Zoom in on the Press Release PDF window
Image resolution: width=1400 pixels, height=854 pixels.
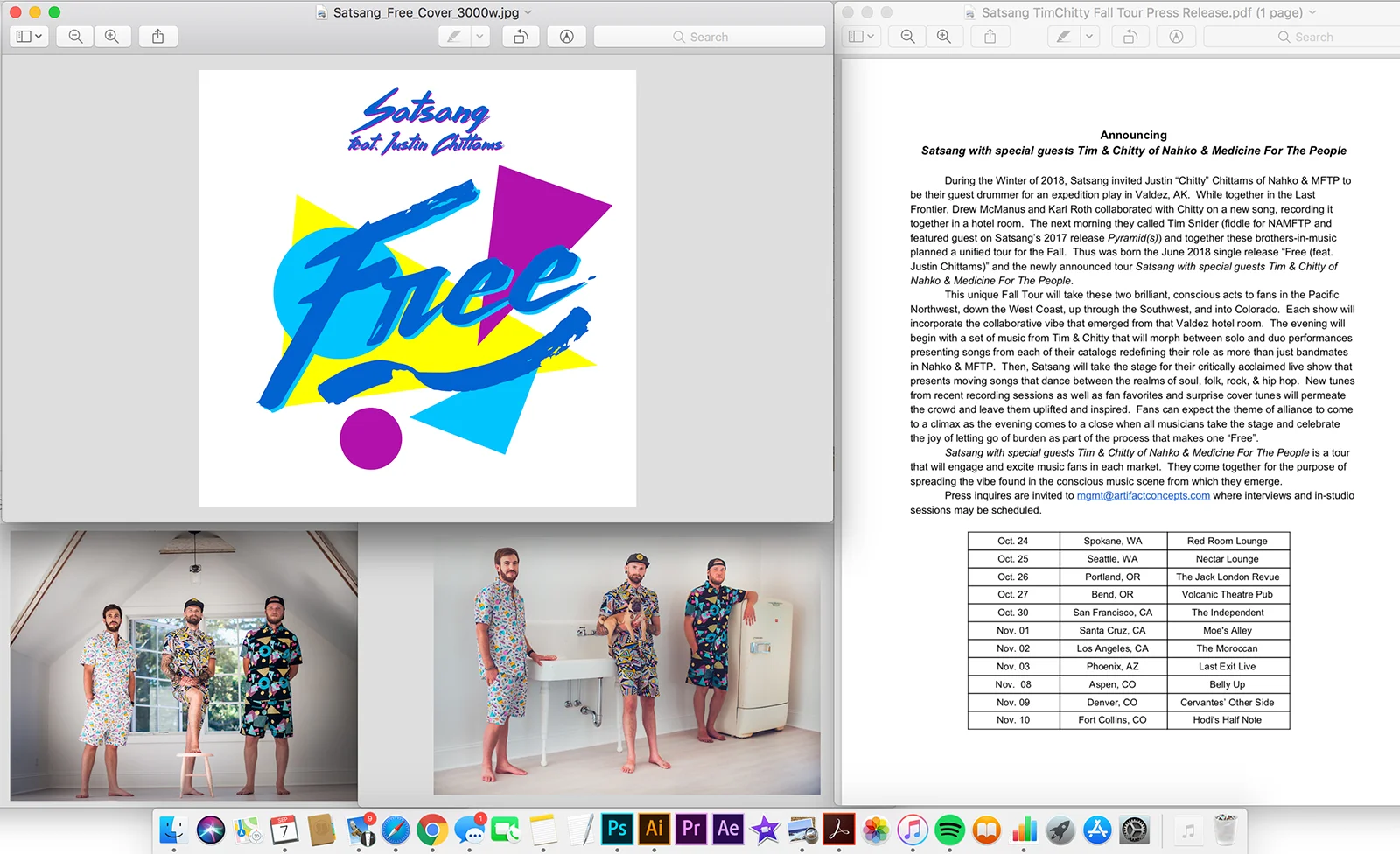click(944, 37)
